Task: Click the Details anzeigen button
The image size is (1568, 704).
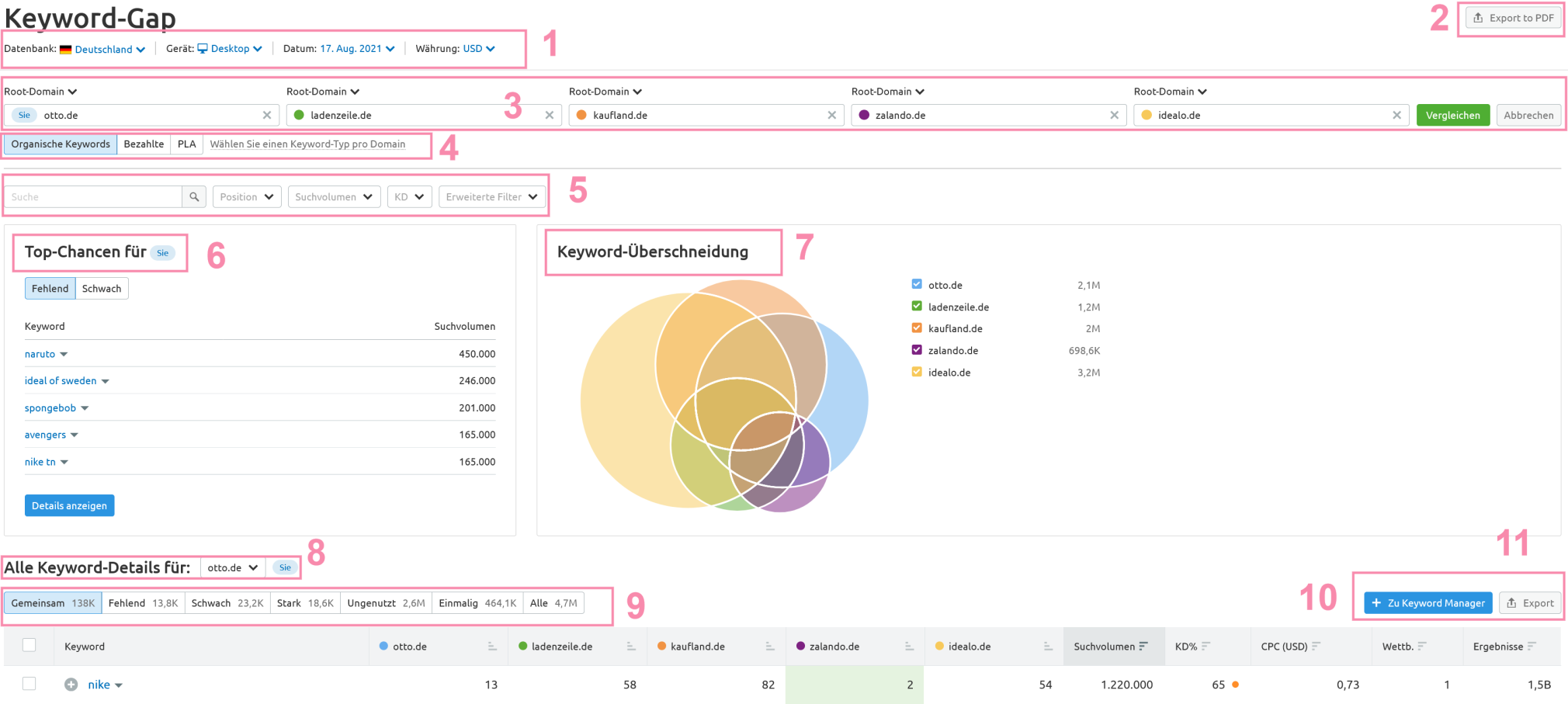Action: (x=69, y=505)
